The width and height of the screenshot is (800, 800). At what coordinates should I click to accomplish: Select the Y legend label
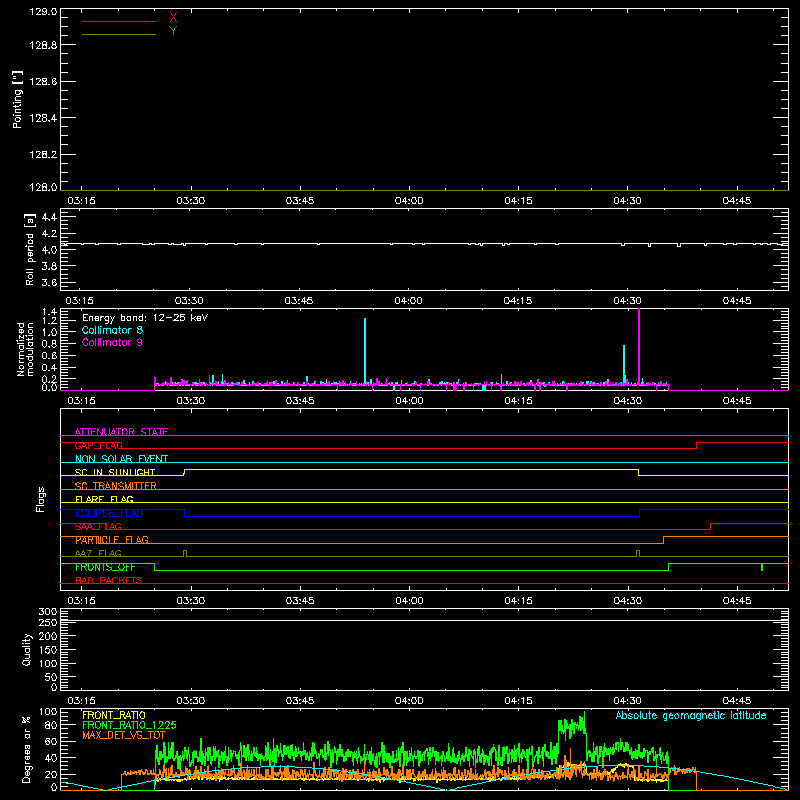point(173,31)
